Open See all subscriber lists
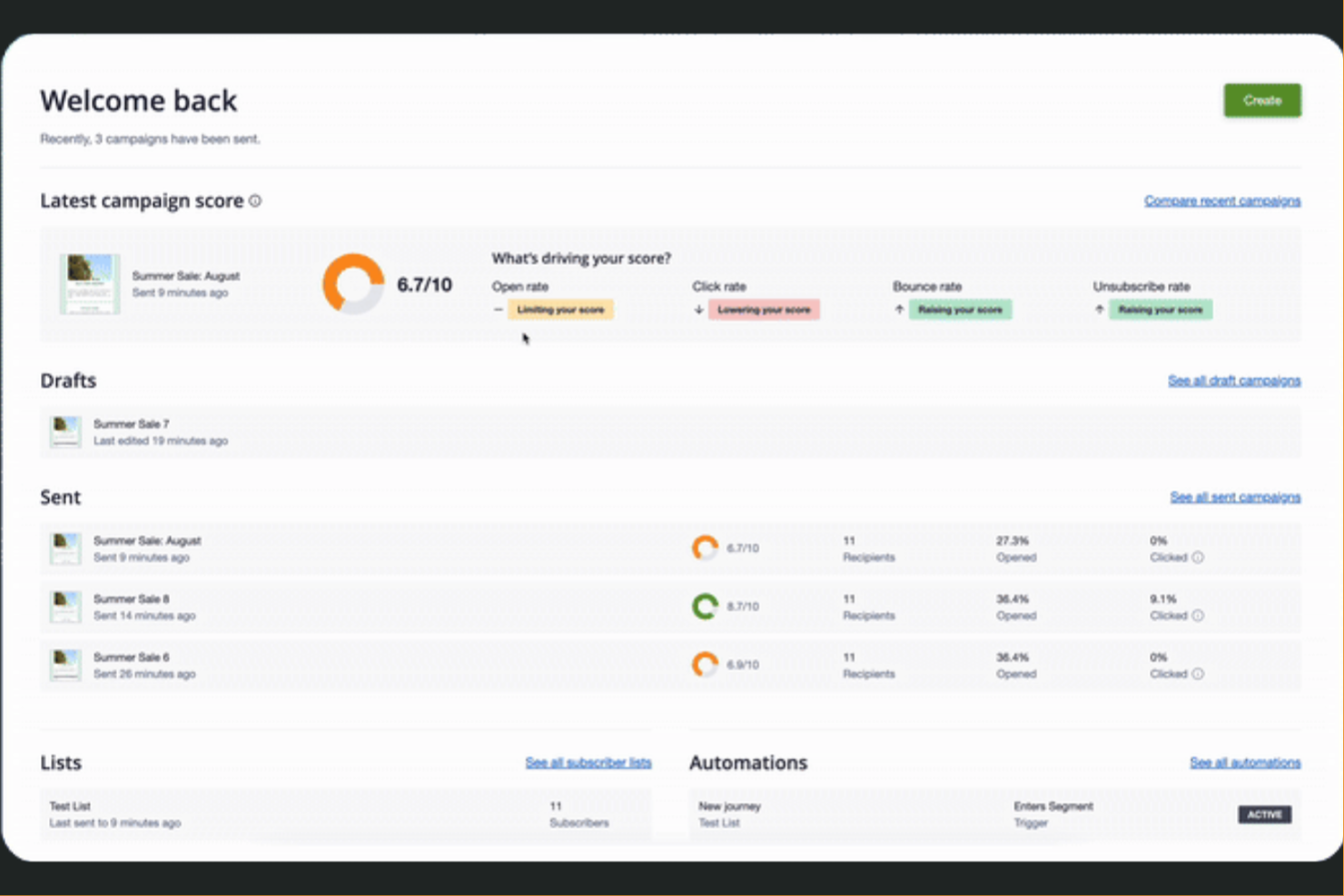This screenshot has width=1344, height=896. (x=588, y=763)
